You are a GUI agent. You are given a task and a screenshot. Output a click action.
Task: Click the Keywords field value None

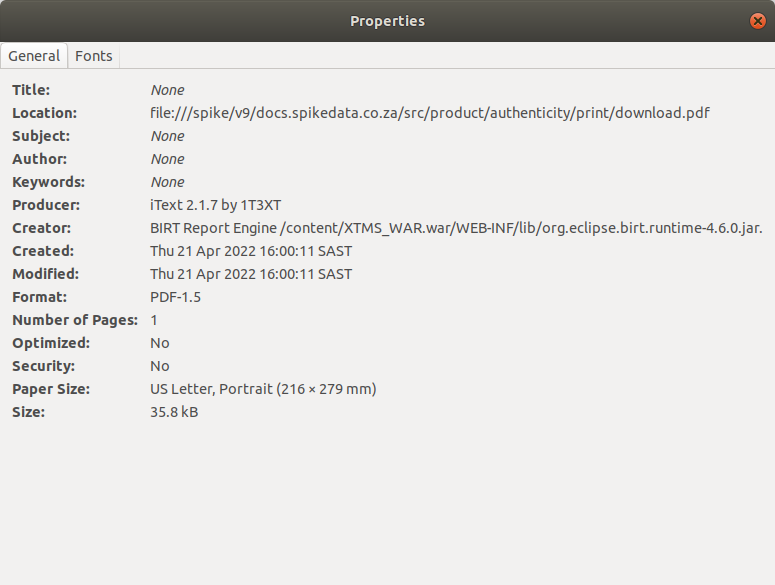coord(167,182)
